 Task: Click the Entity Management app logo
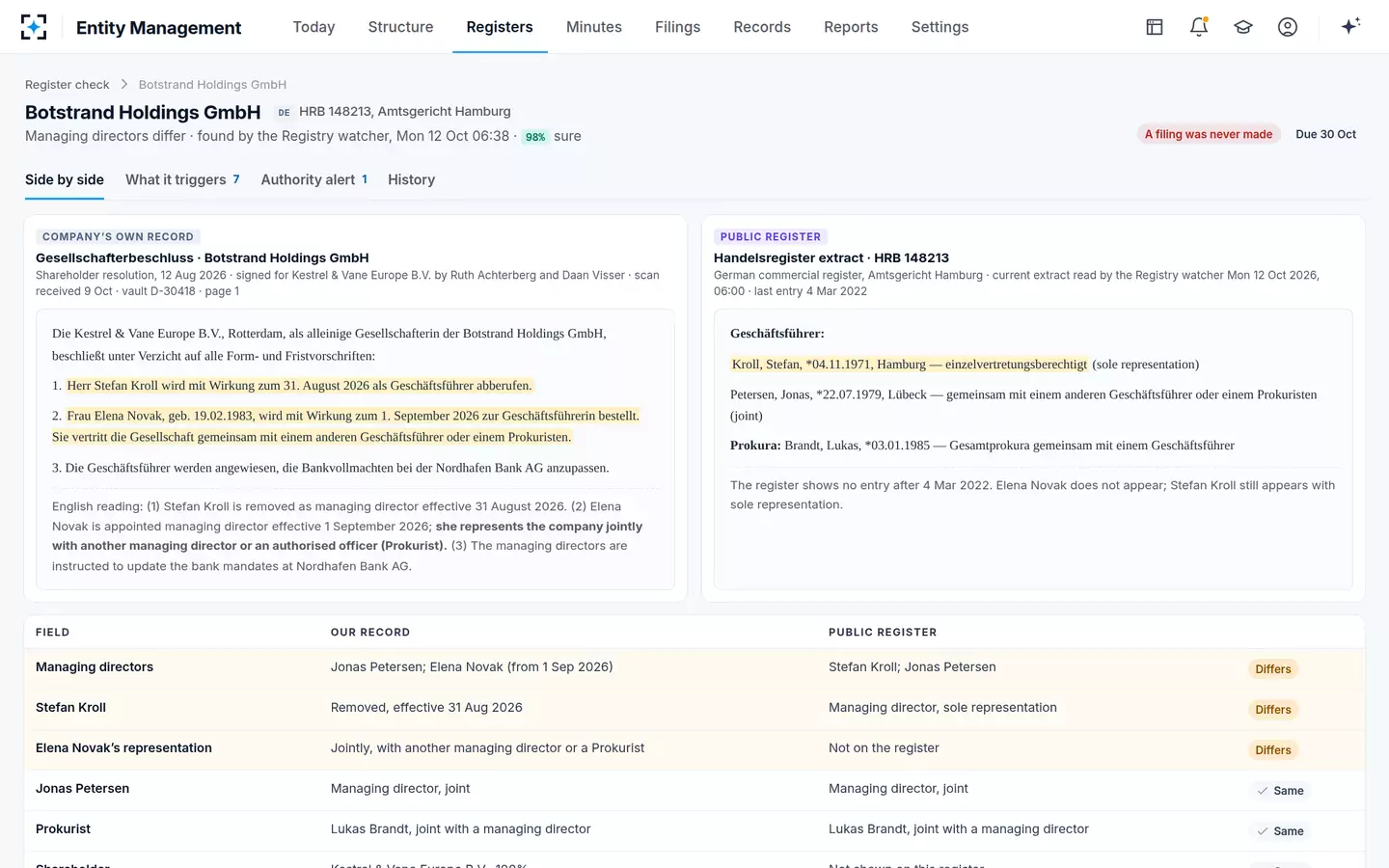pyautogui.click(x=34, y=27)
